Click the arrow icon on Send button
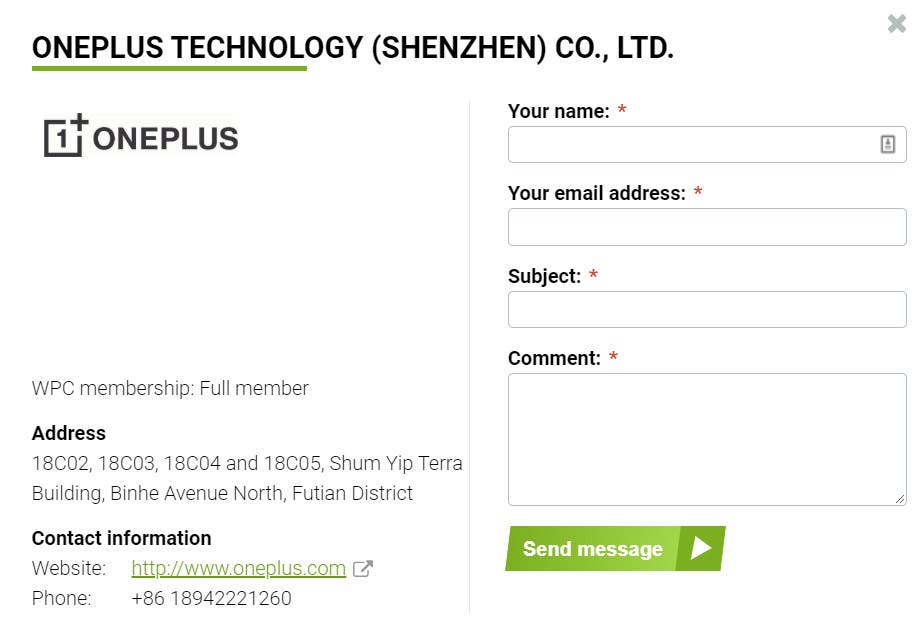Image resolution: width=921 pixels, height=636 pixels. pos(701,548)
